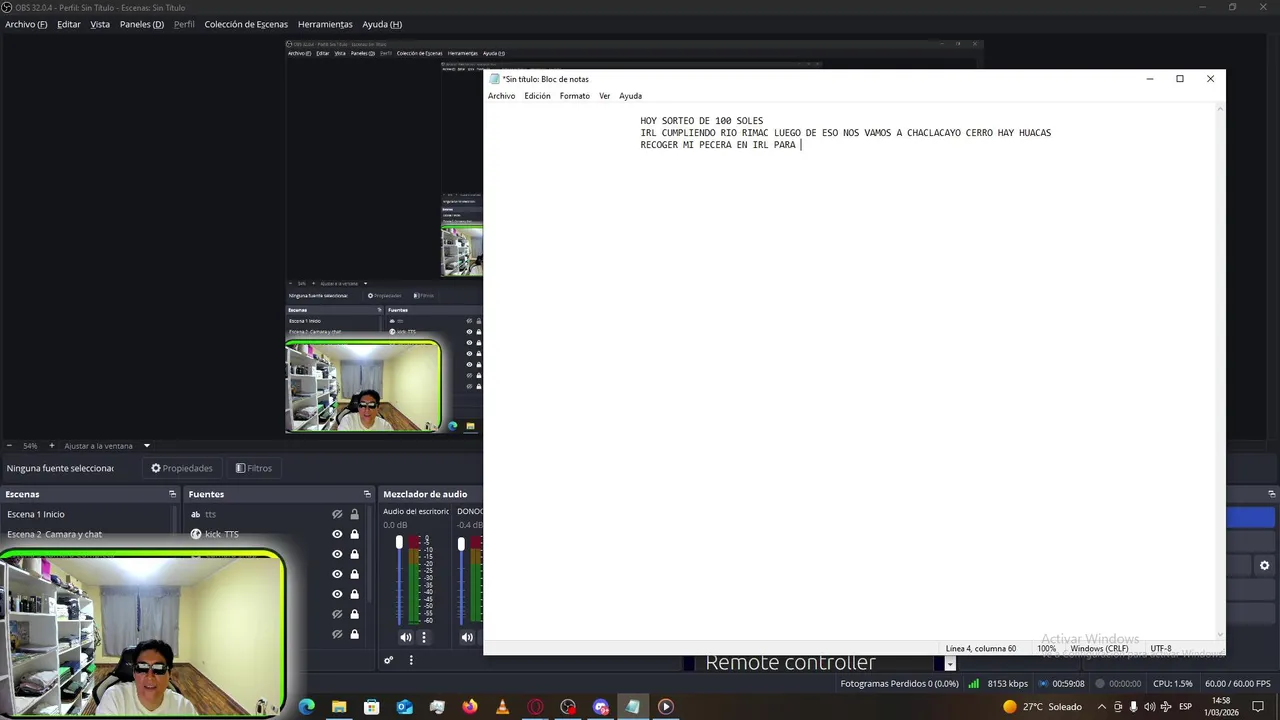The height and width of the screenshot is (720, 1280).
Task: Open VLC media player from taskbar
Action: coord(503,707)
